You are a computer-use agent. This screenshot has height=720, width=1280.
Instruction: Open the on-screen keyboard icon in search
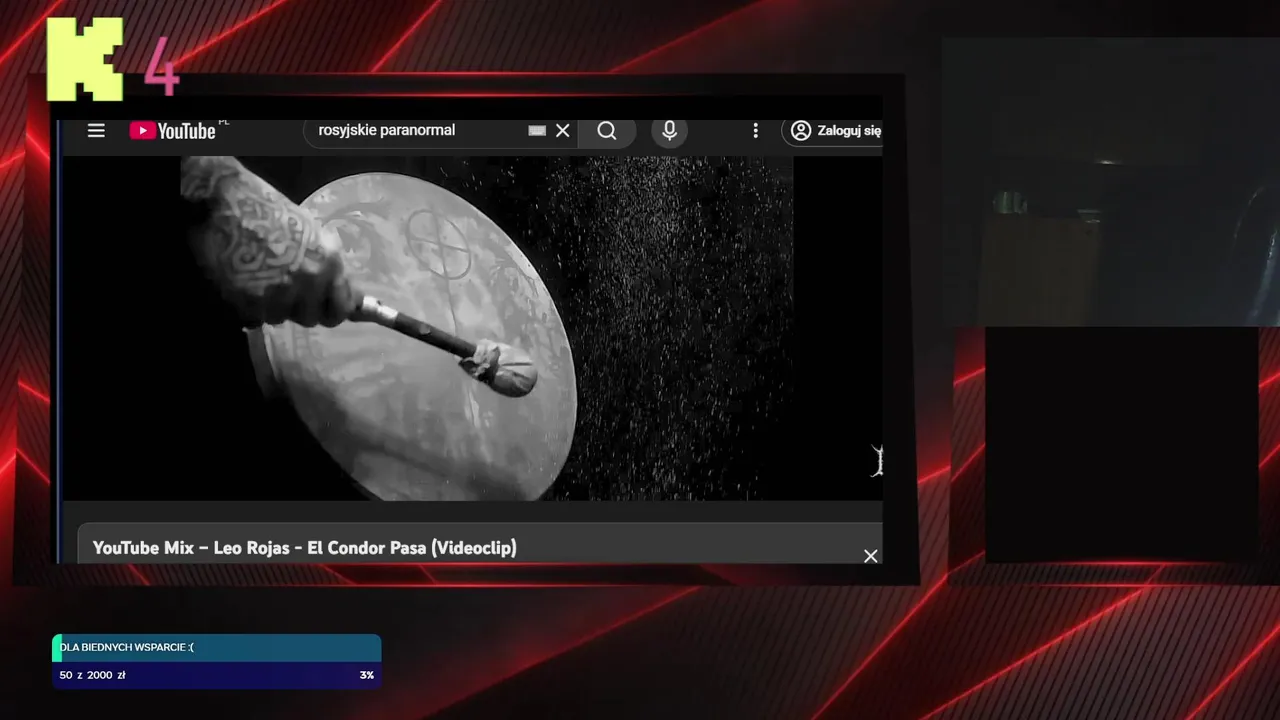tap(537, 130)
